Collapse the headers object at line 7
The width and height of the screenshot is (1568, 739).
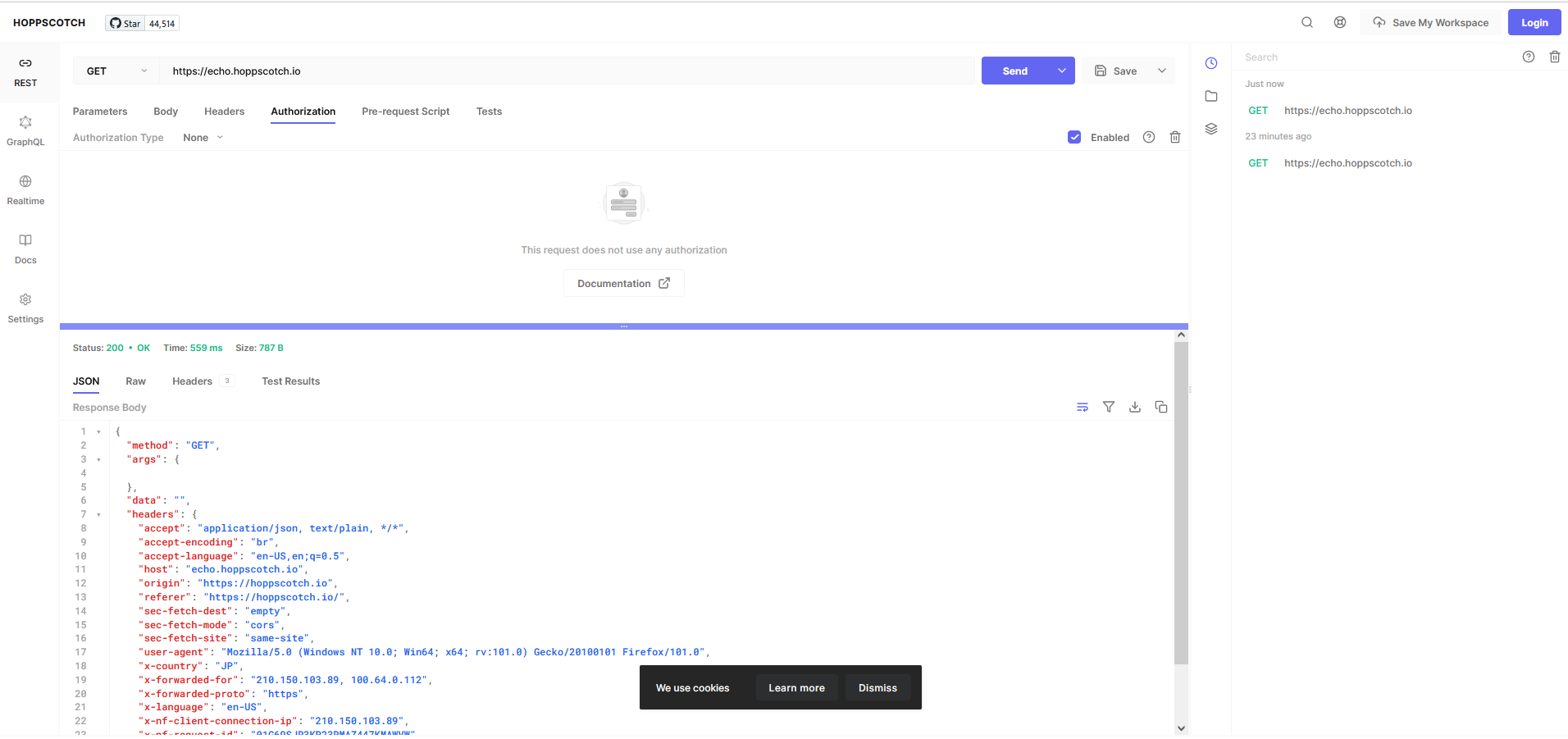pos(98,514)
